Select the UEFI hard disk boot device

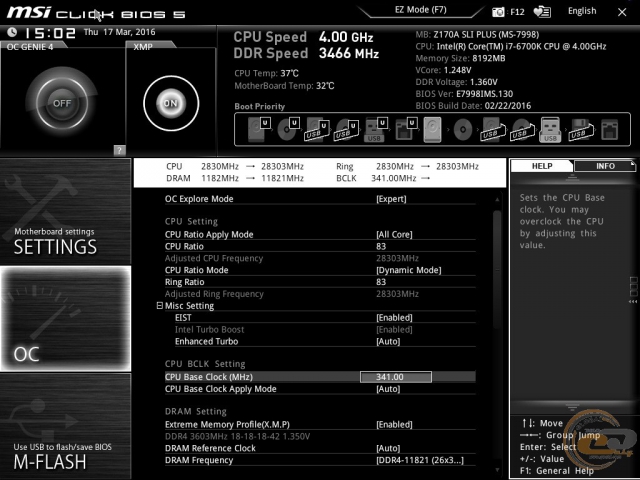pyautogui.click(x=259, y=129)
